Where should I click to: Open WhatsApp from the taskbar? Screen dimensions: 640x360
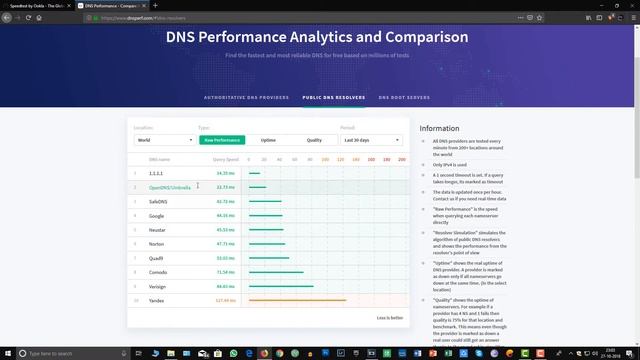(233, 353)
